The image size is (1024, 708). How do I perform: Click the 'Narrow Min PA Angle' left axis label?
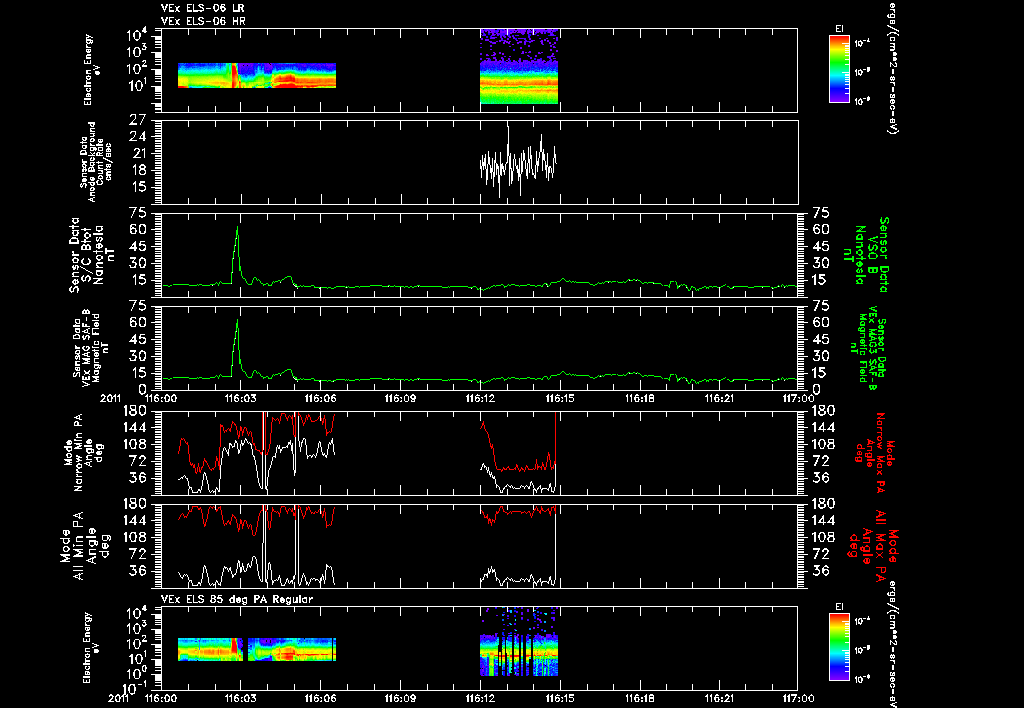pos(82,451)
